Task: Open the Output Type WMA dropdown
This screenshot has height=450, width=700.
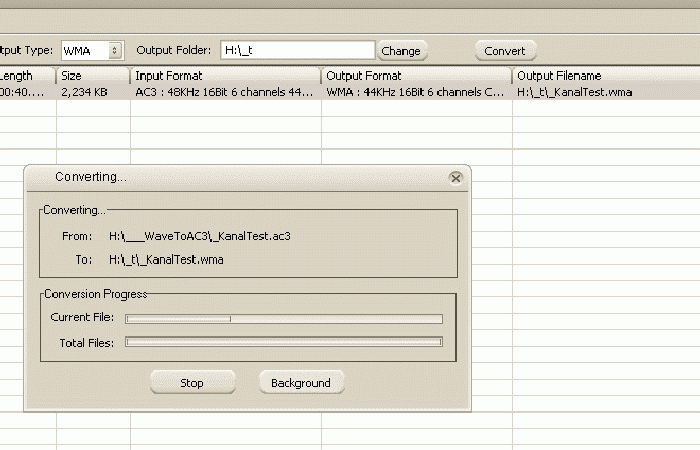Action: (92, 50)
